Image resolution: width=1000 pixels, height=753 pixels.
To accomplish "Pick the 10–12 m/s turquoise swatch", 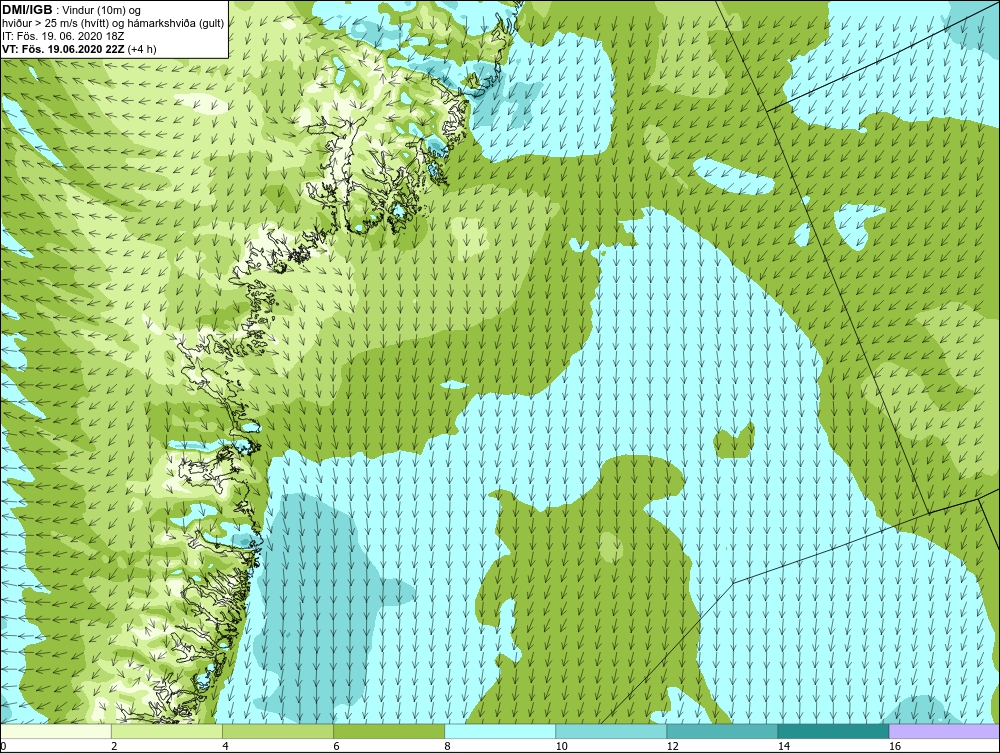I will pos(611,731).
